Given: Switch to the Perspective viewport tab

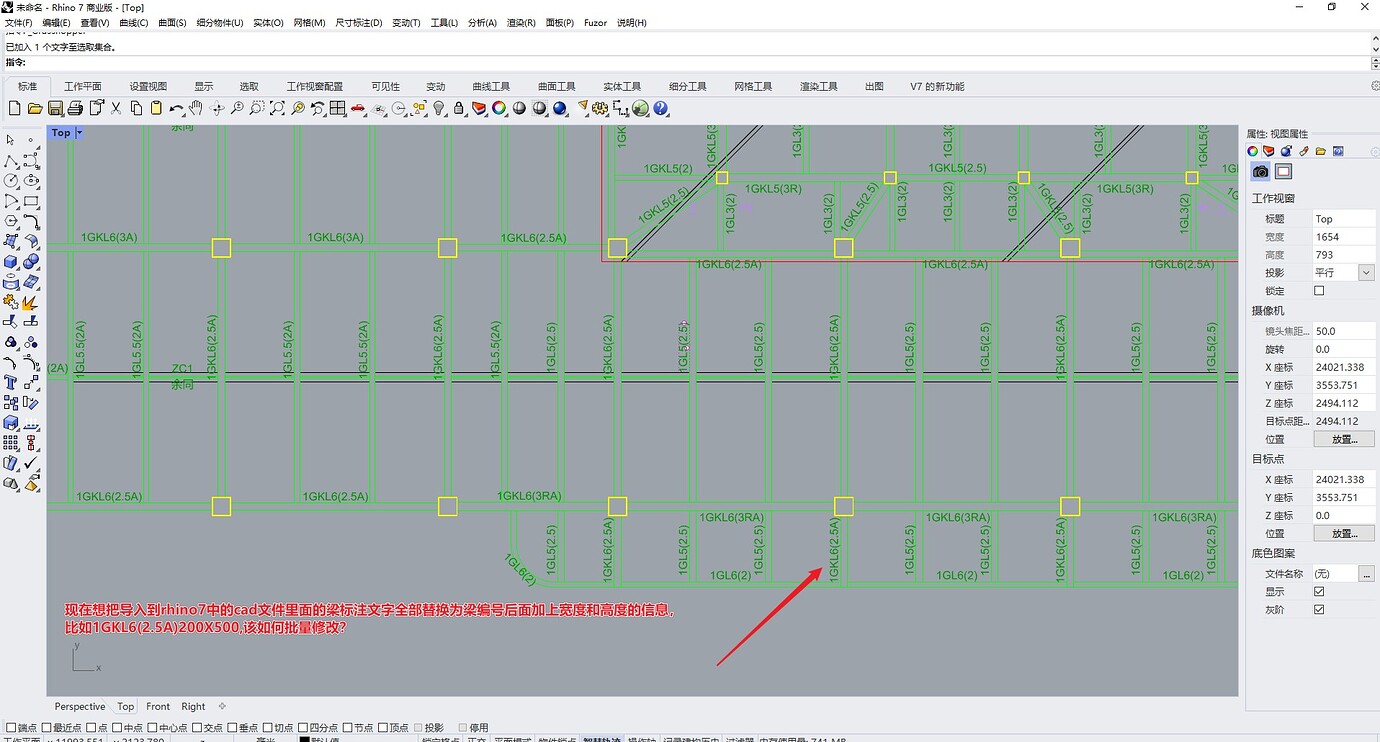Looking at the screenshot, I should click(80, 706).
